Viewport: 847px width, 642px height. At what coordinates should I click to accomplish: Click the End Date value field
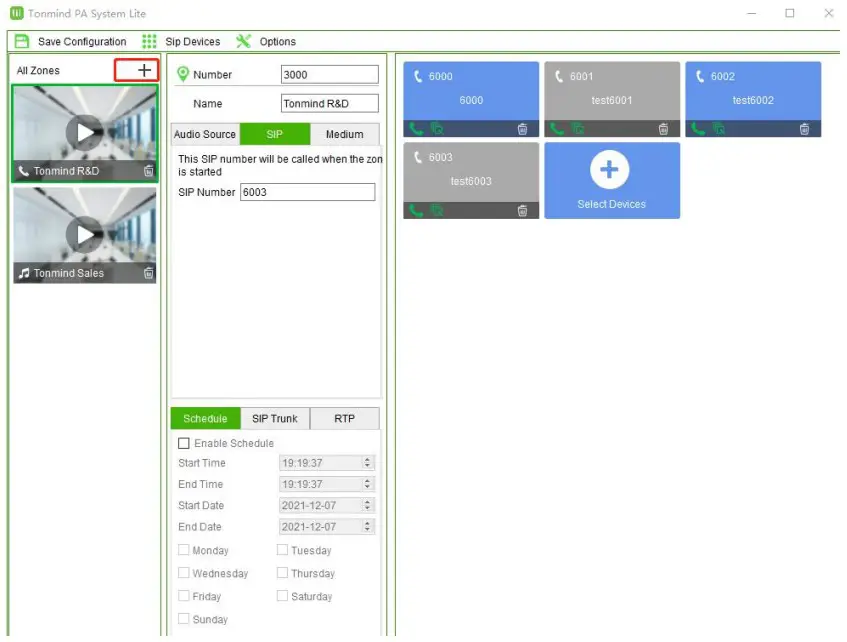(x=327, y=526)
